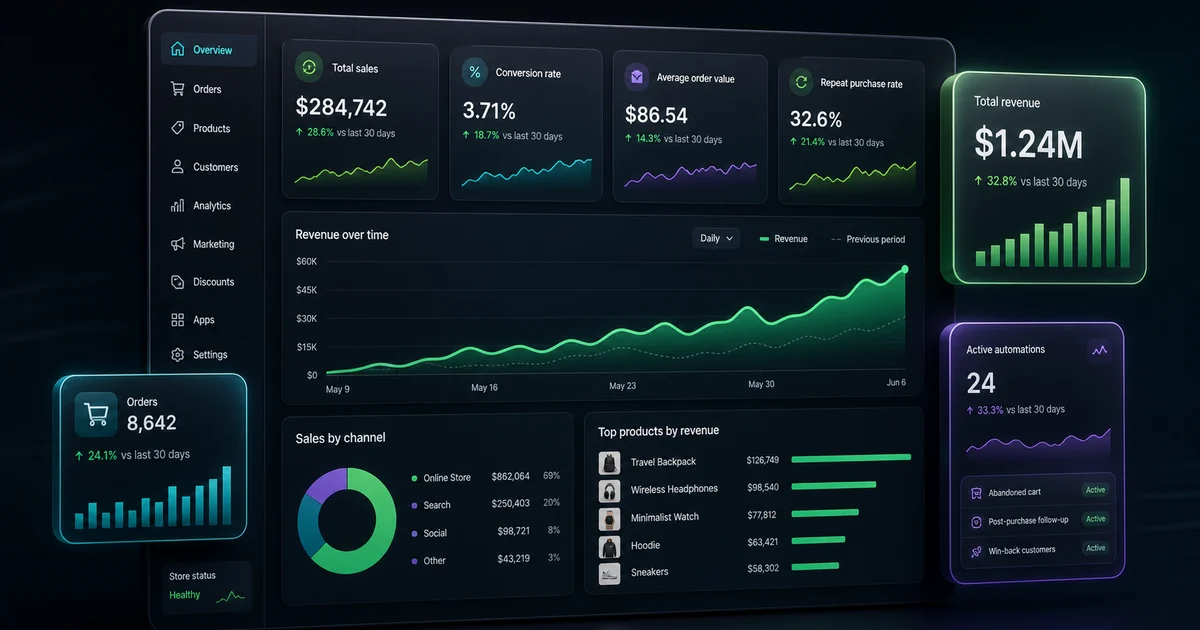This screenshot has height=630, width=1200.
Task: Click the Other channel $43,219 amount
Action: 512,558
